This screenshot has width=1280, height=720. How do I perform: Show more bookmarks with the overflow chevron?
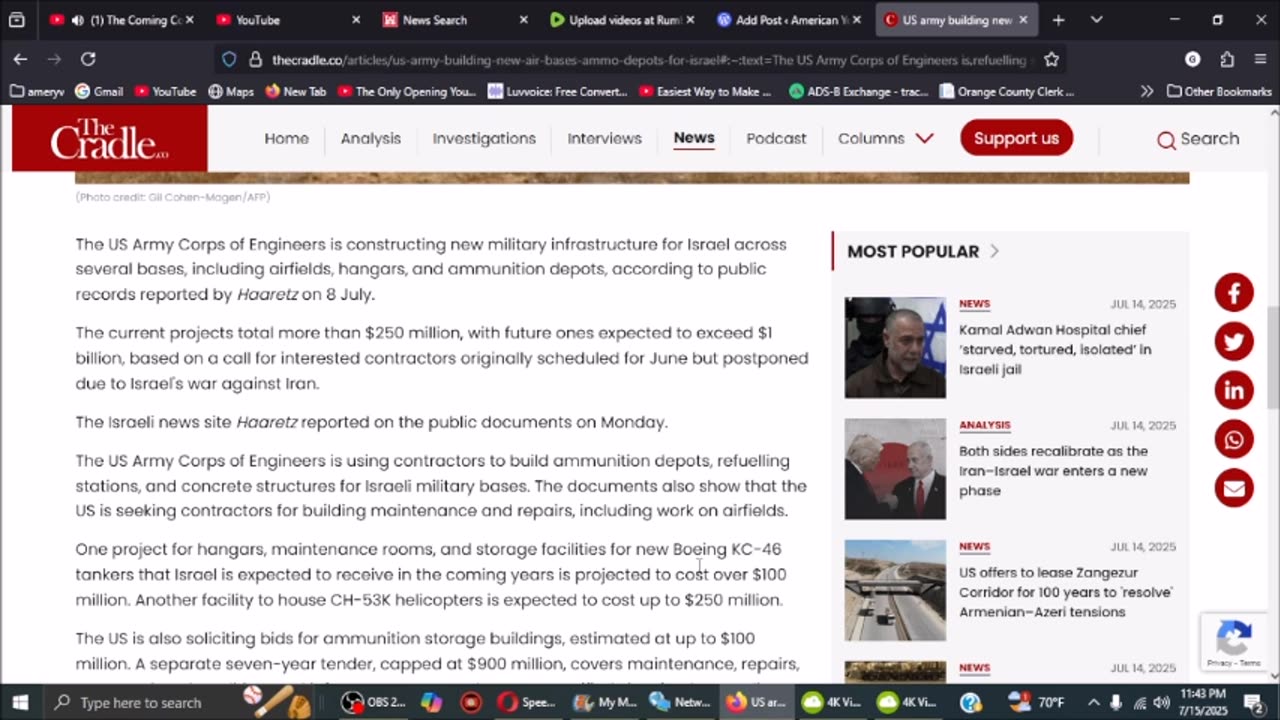(x=1146, y=91)
